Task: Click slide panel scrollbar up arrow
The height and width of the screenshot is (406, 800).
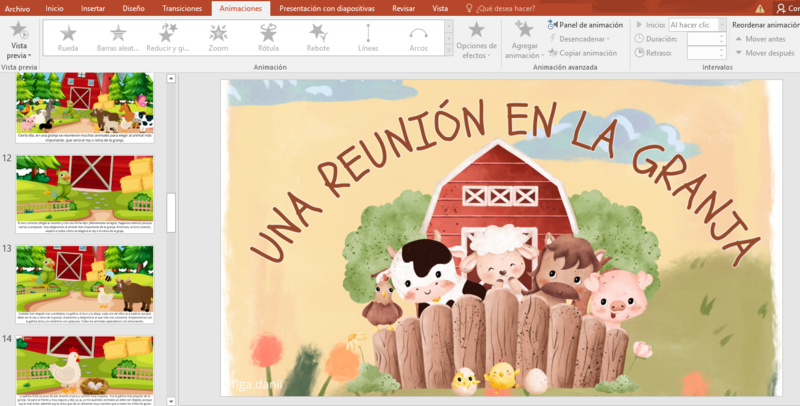Action: click(171, 79)
